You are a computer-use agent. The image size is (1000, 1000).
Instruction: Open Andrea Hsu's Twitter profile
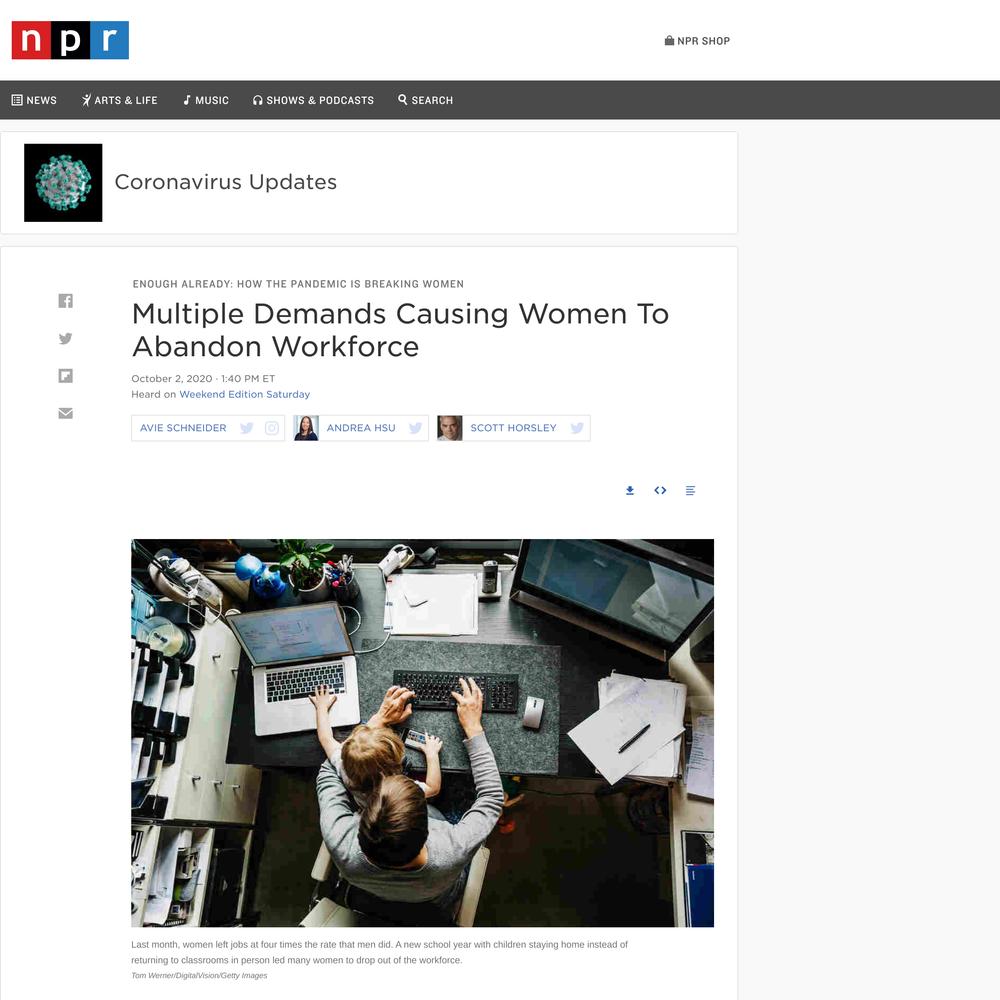[x=415, y=428]
